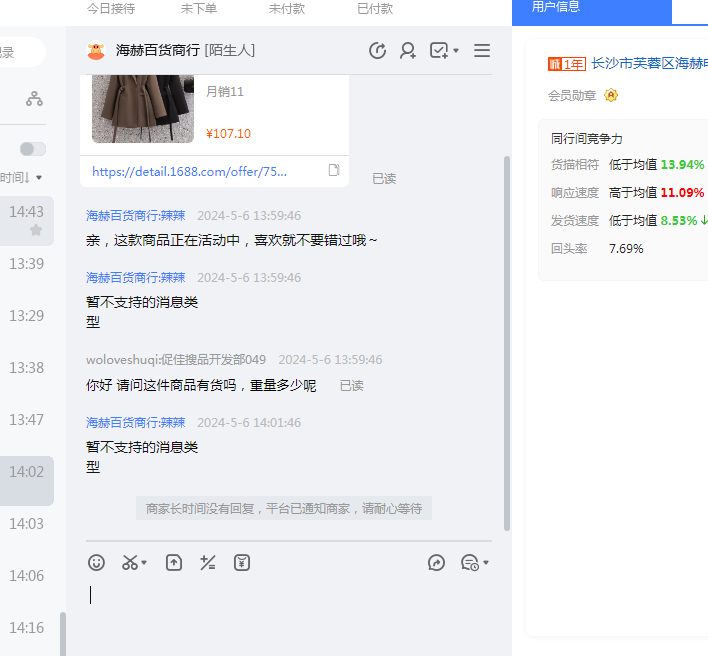Star the 14:43 conversation
The image size is (708, 656).
[36, 230]
